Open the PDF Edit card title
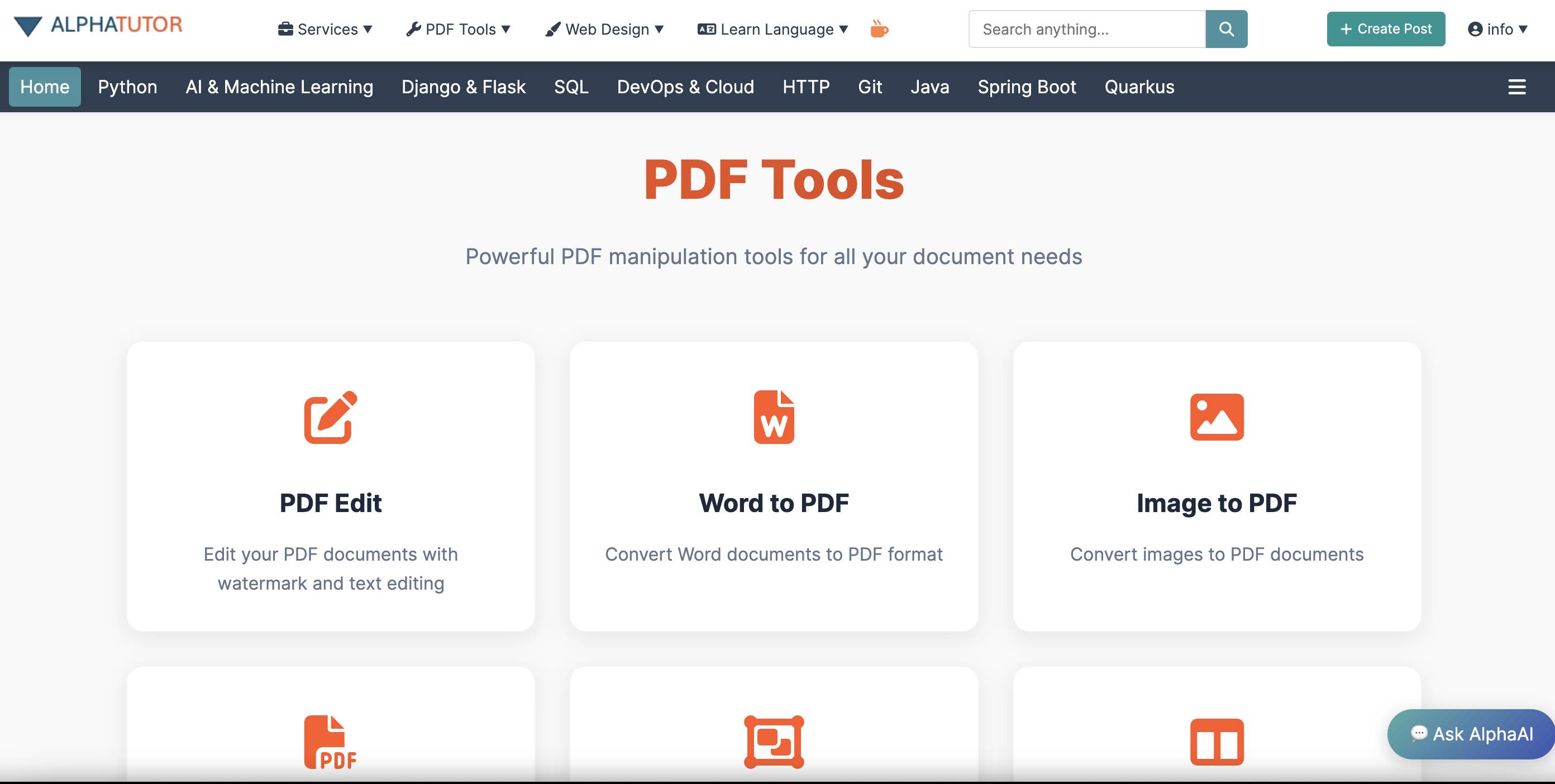The image size is (1555, 784). coord(331,503)
